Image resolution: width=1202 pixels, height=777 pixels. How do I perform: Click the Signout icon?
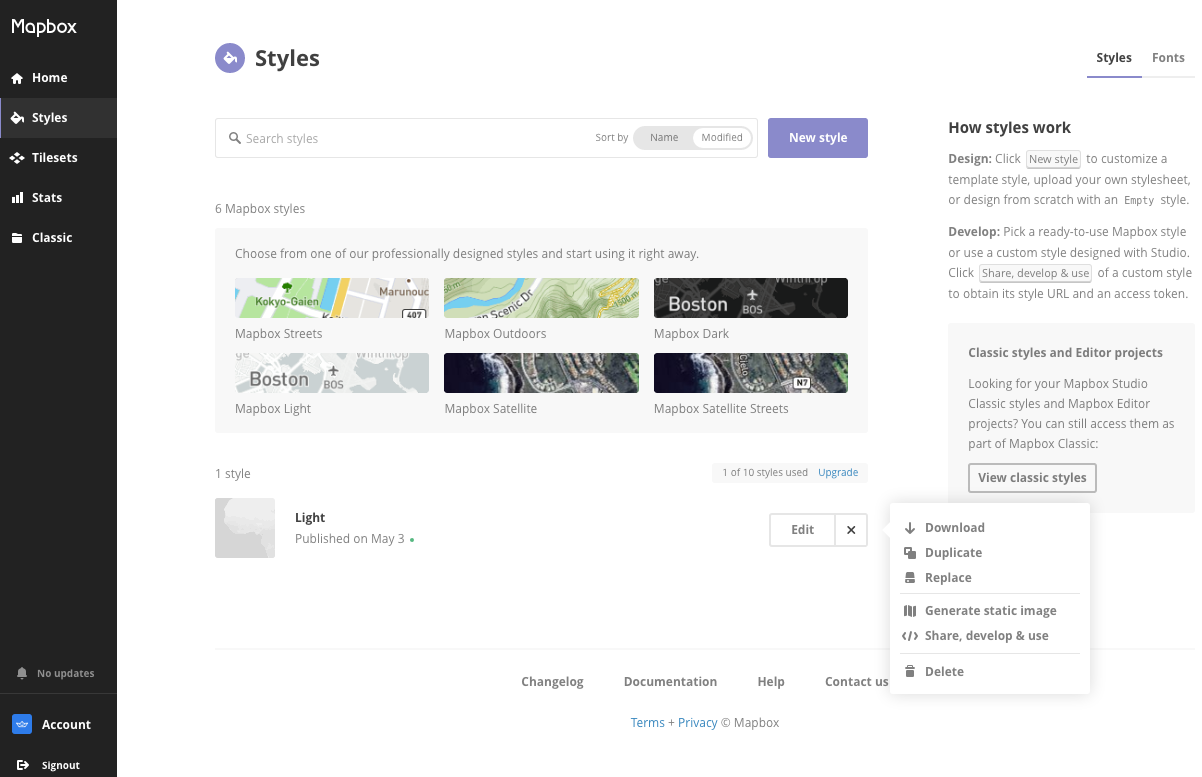[x=24, y=765]
